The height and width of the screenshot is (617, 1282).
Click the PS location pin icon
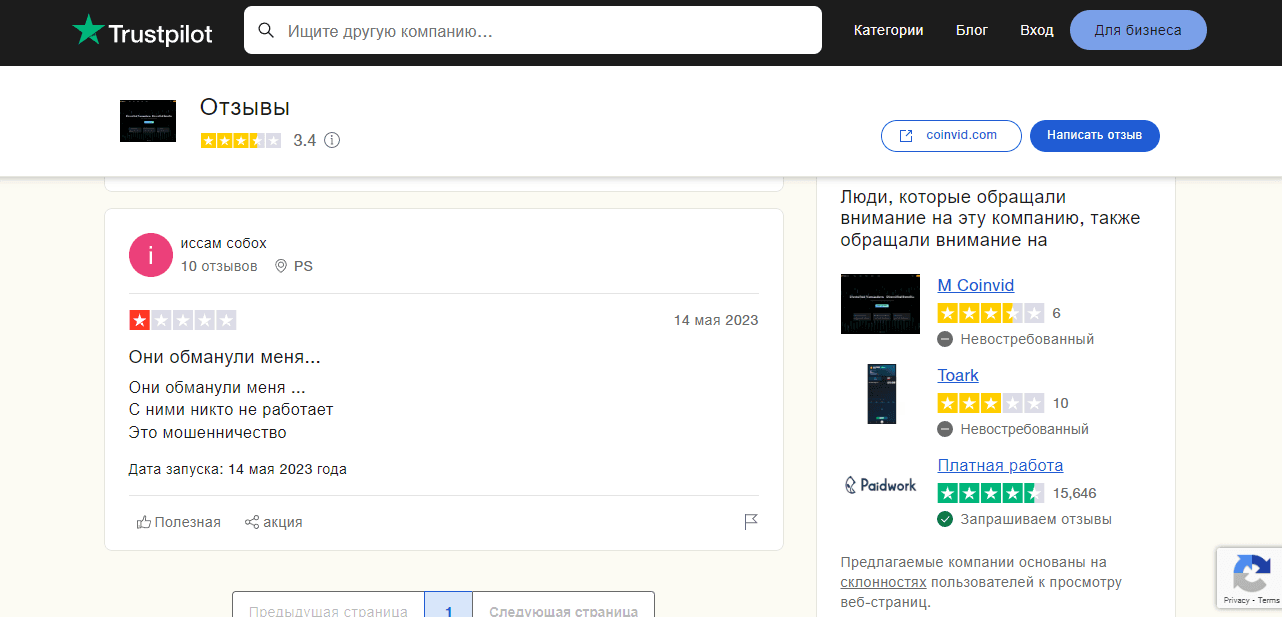coord(281,266)
